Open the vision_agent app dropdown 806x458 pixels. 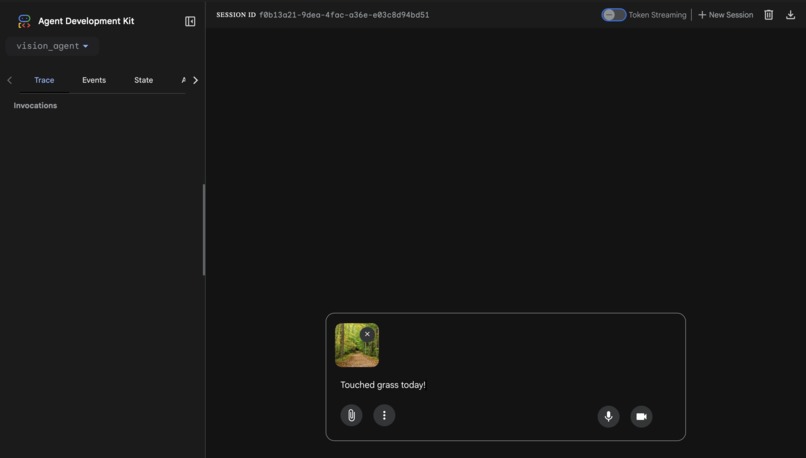(x=52, y=46)
